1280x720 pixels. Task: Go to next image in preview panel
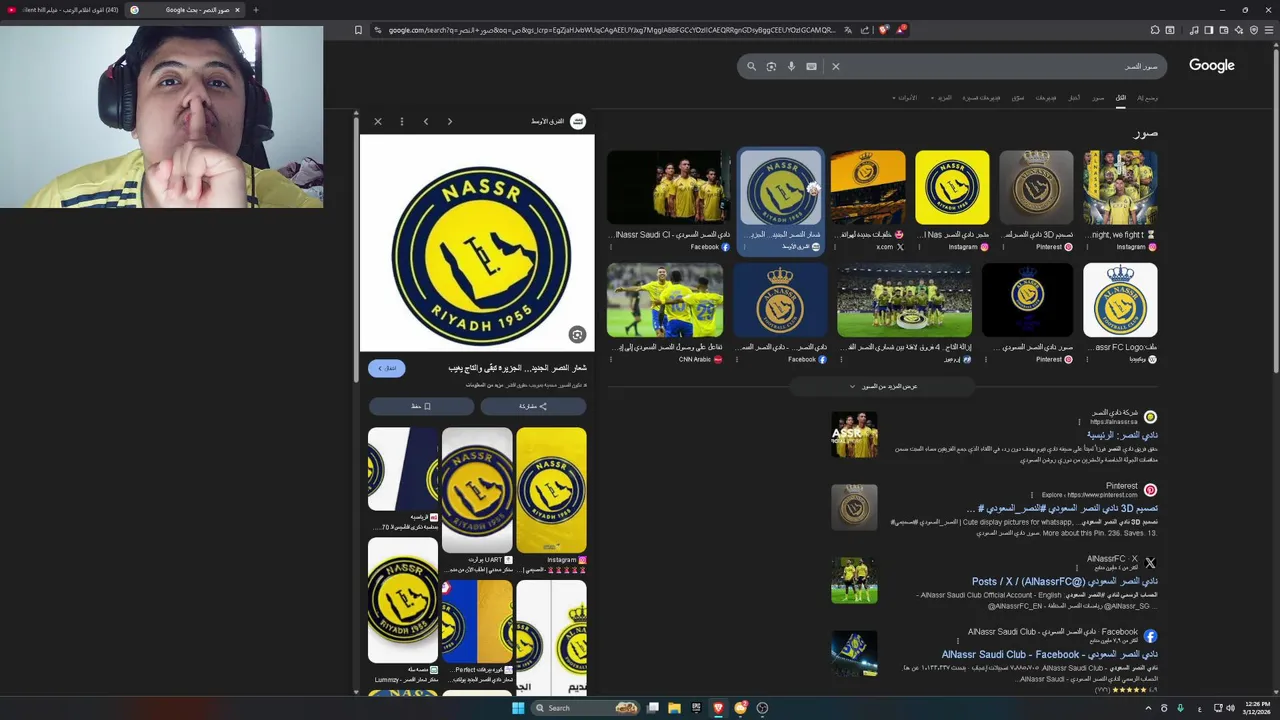point(450,121)
